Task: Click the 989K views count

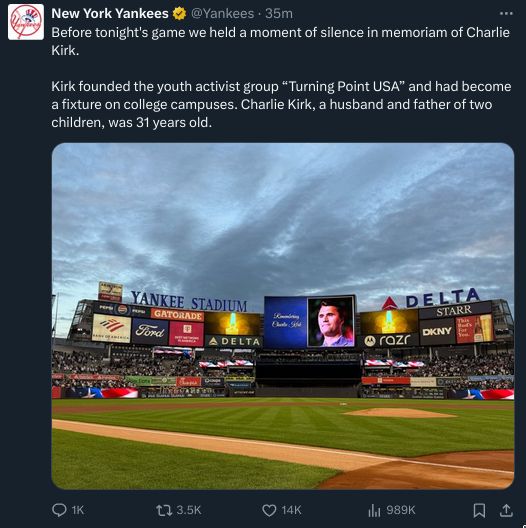Action: (x=401, y=510)
